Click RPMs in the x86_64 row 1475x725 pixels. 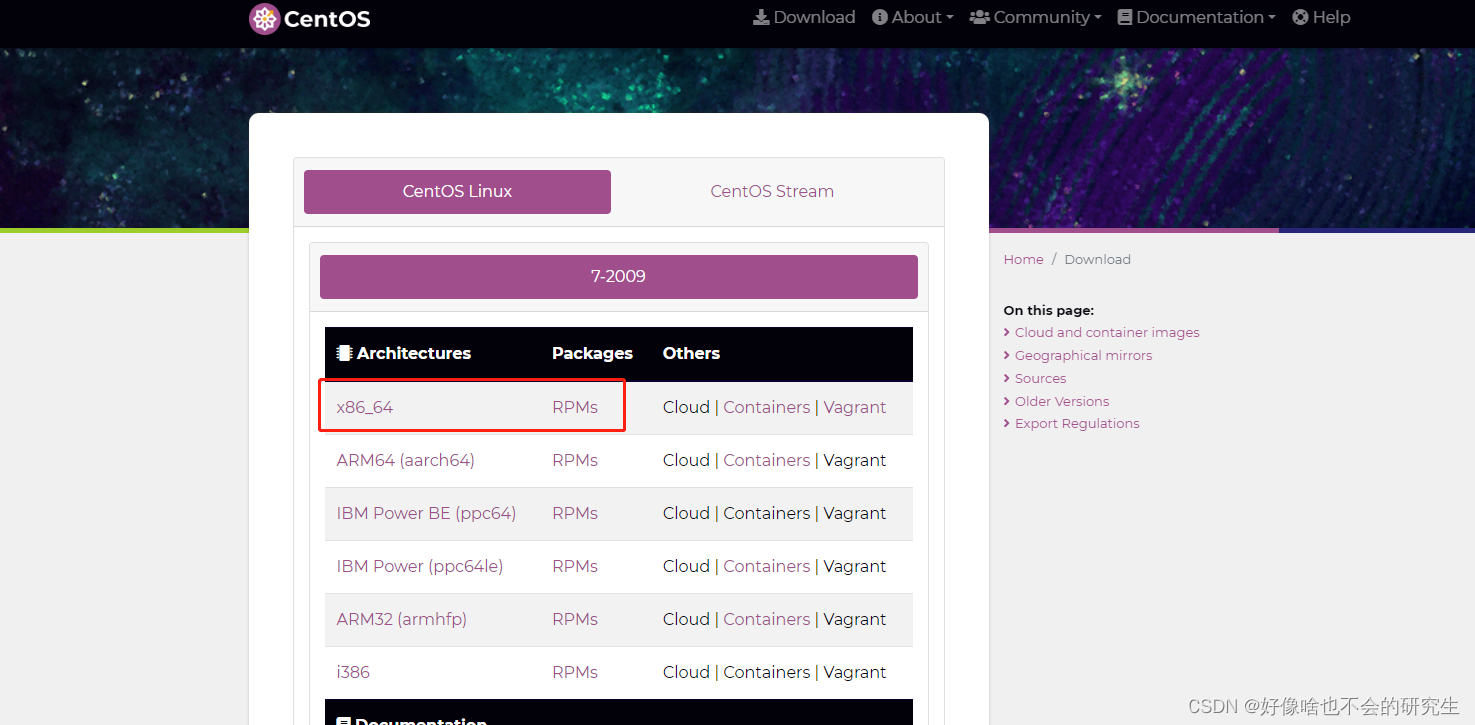pyautogui.click(x=575, y=407)
